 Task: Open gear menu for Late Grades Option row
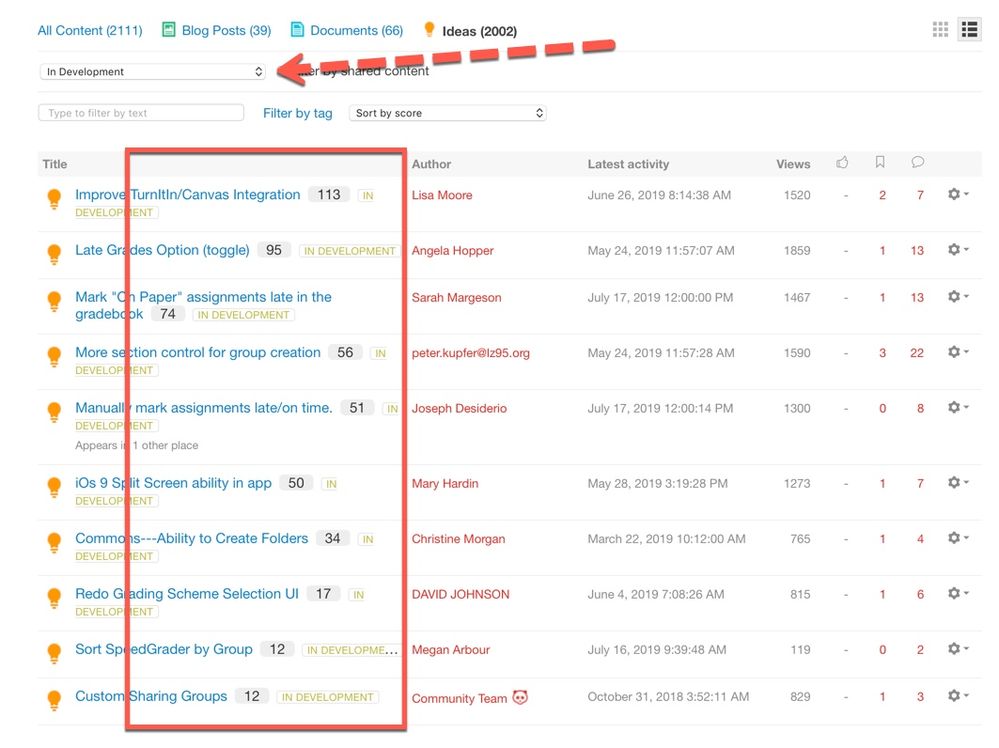(x=957, y=250)
